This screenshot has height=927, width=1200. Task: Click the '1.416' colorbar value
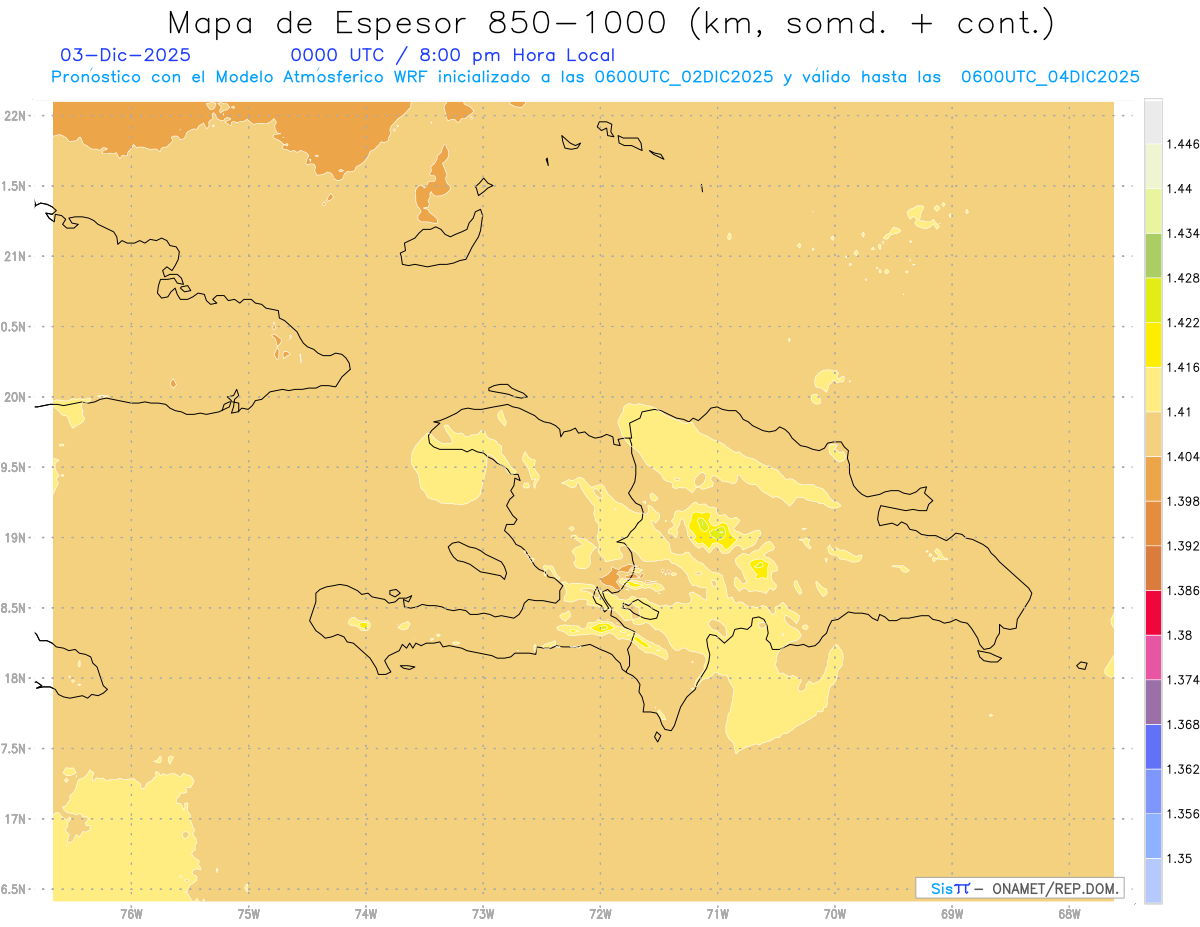[1181, 367]
